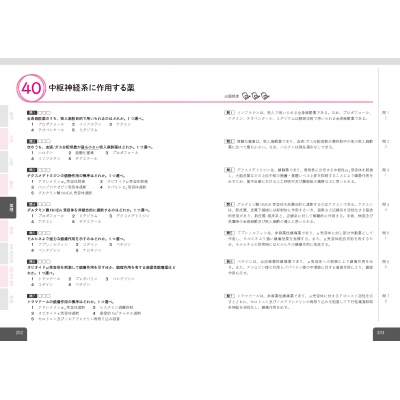400x400 pixels.
Task: Click the 解7 explanation label
Action: 229,296
